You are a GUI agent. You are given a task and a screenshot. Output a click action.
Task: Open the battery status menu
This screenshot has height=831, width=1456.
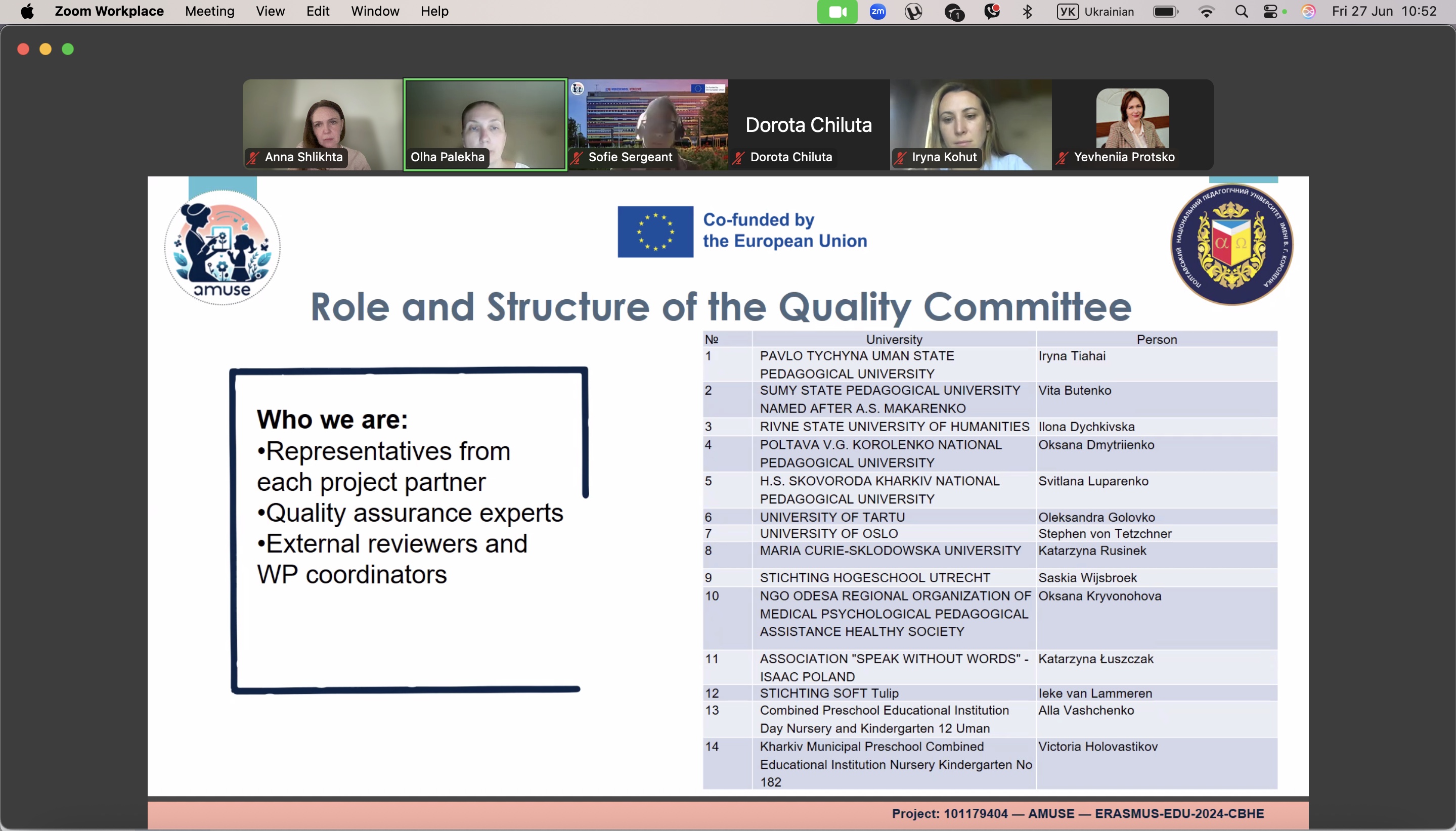[x=1165, y=12]
